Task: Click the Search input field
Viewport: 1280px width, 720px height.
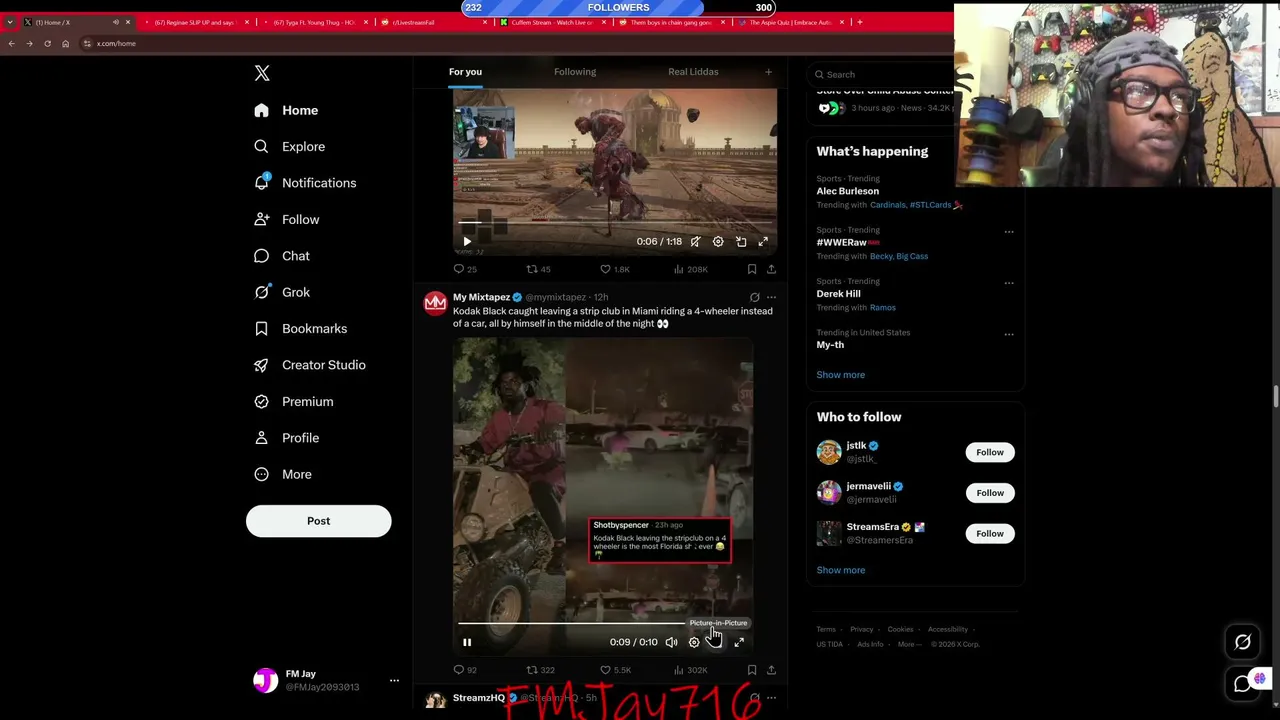Action: (880, 74)
